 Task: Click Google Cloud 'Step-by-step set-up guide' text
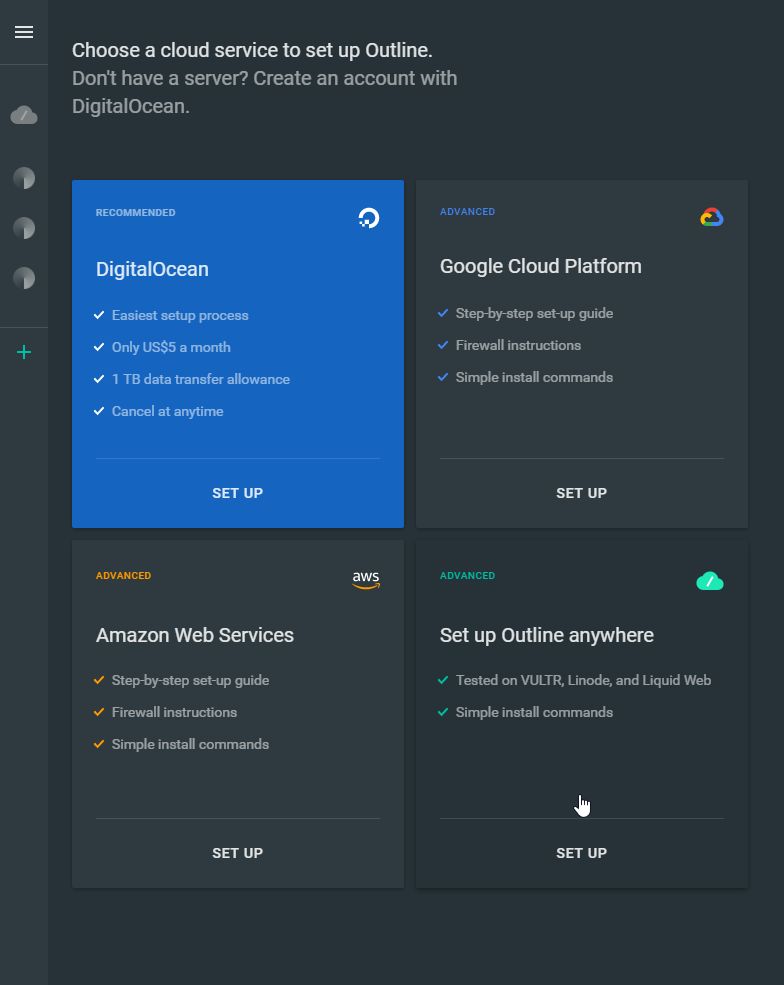tap(534, 313)
